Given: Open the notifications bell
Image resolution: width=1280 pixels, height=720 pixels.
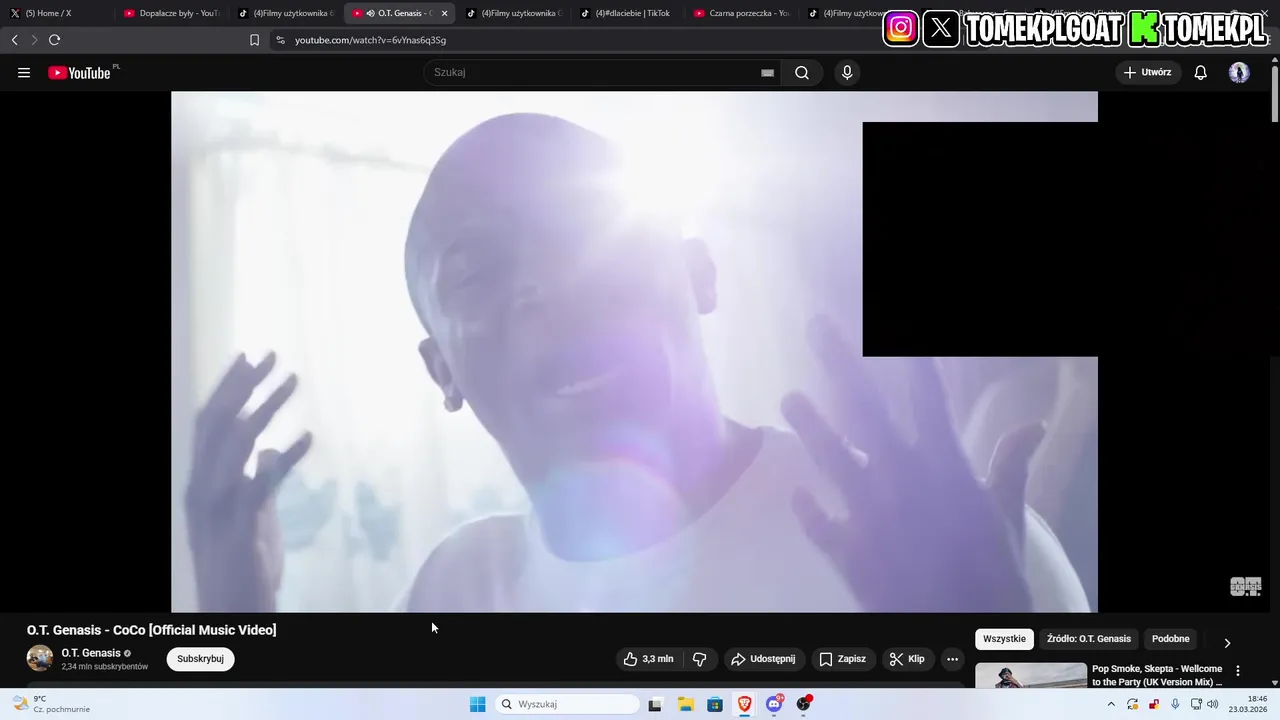Looking at the screenshot, I should 1201,72.
